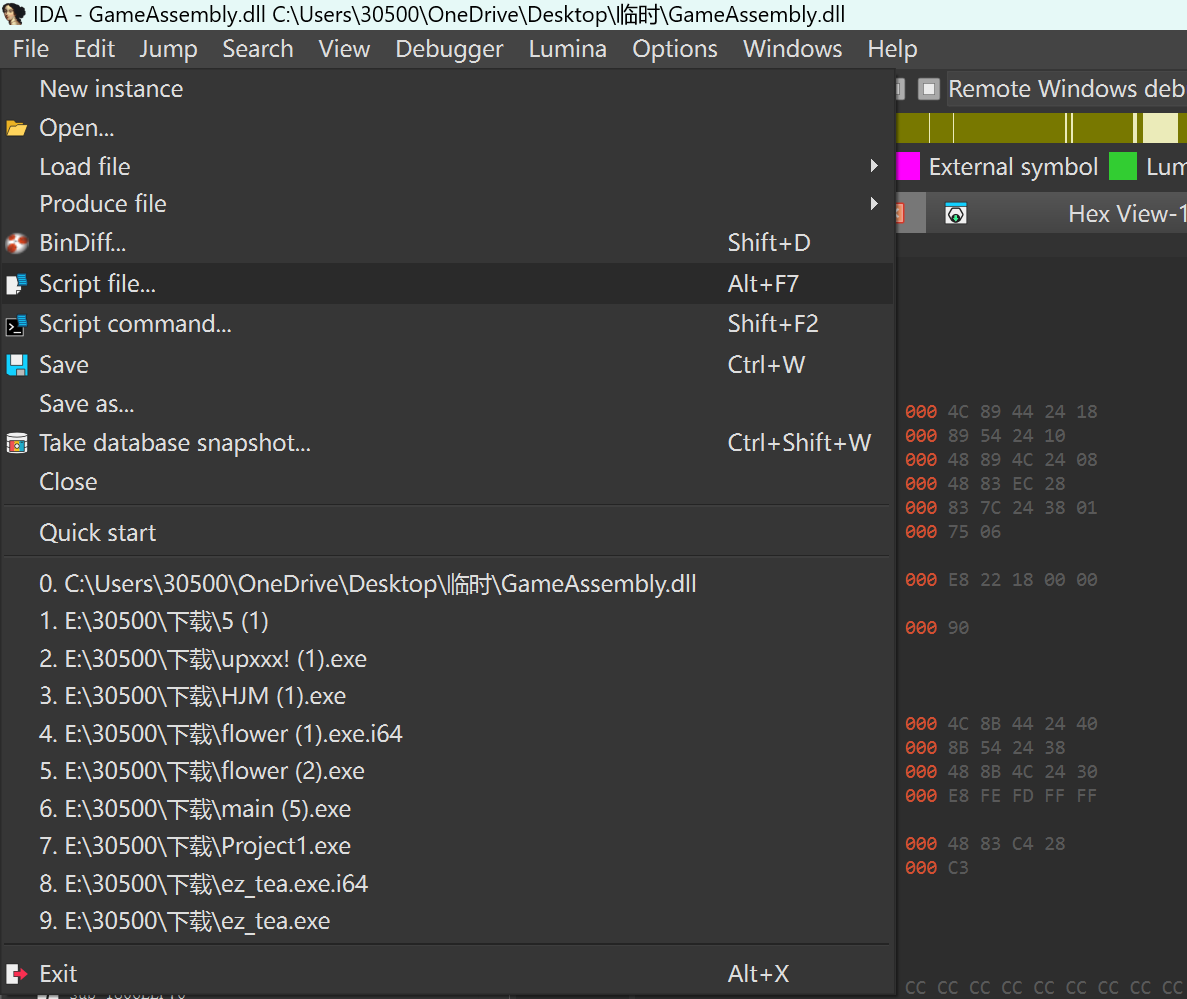
Task: Open the Search menu
Action: (x=257, y=49)
